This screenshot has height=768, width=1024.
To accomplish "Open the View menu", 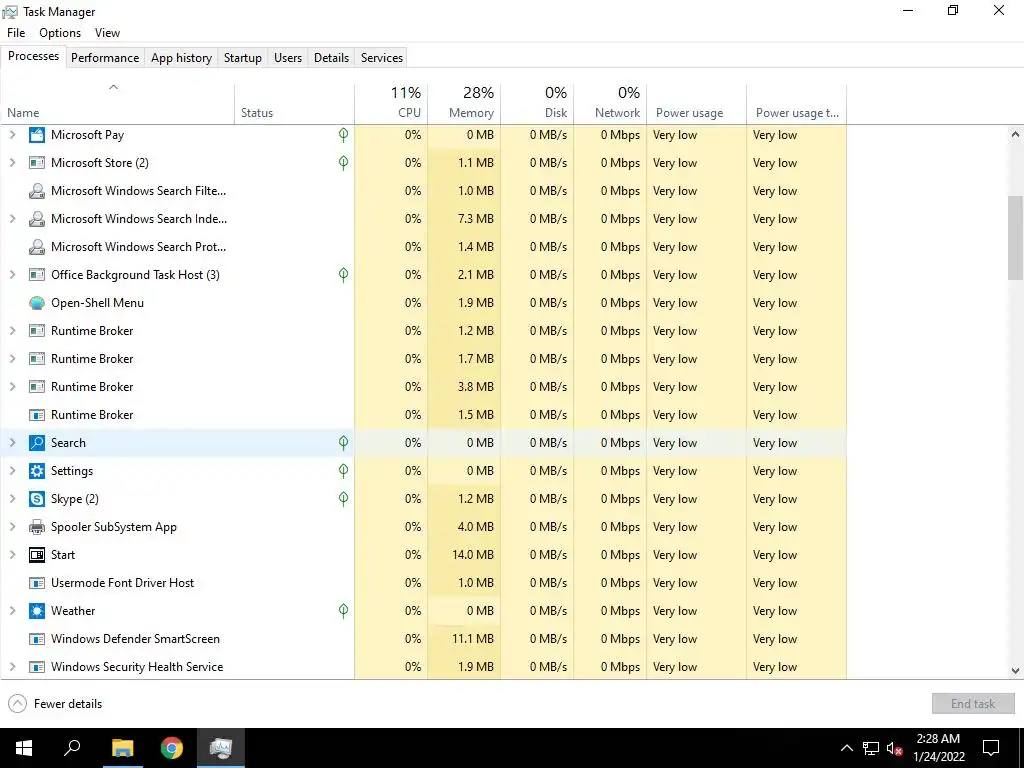I will [x=107, y=33].
